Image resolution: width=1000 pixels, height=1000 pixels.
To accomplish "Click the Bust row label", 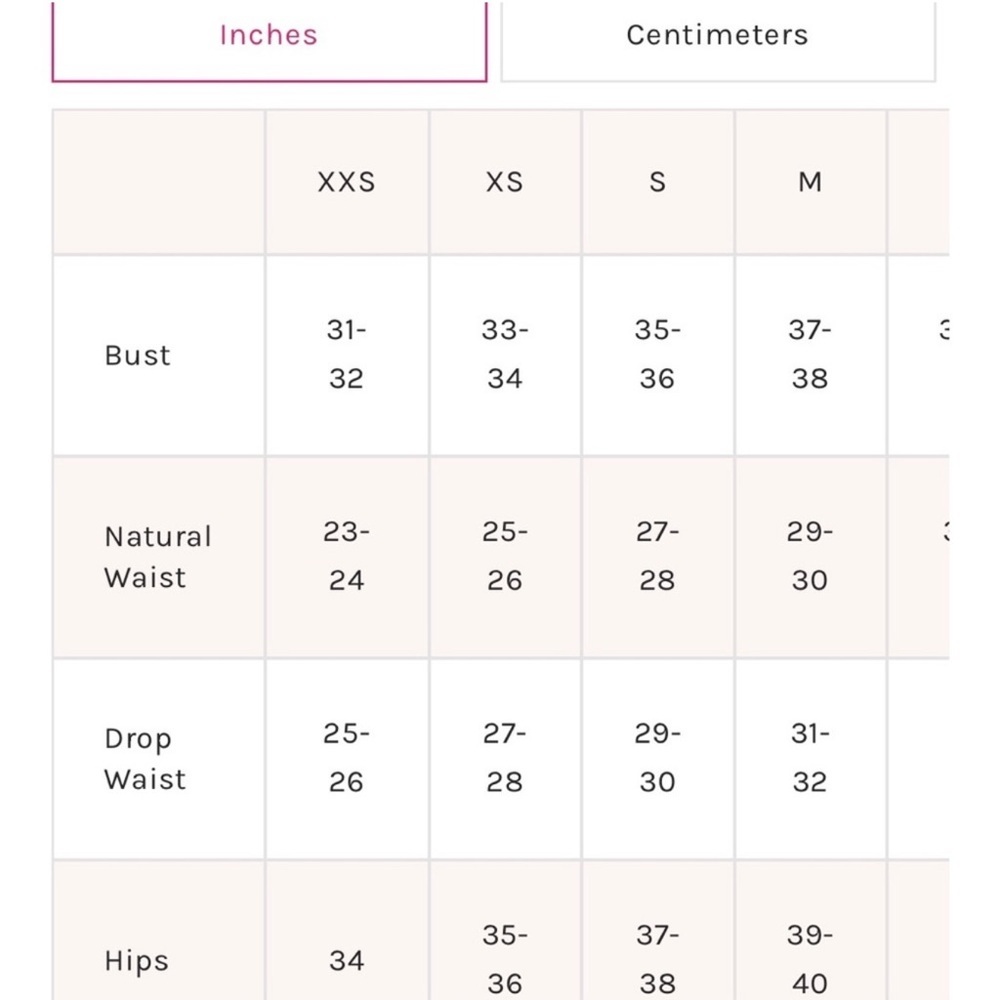I will pos(138,355).
